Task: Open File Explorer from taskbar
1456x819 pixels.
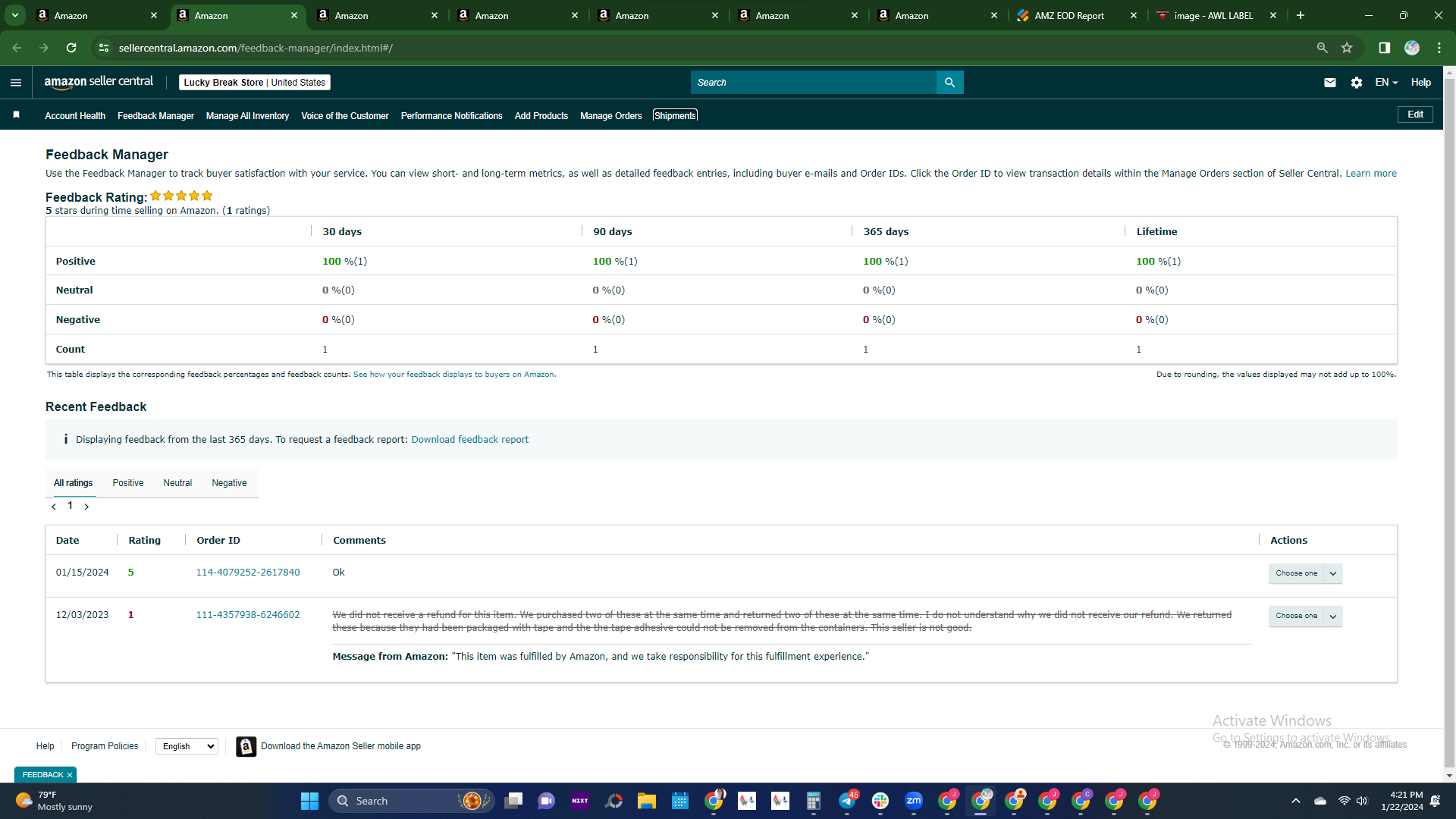Action: 647,801
